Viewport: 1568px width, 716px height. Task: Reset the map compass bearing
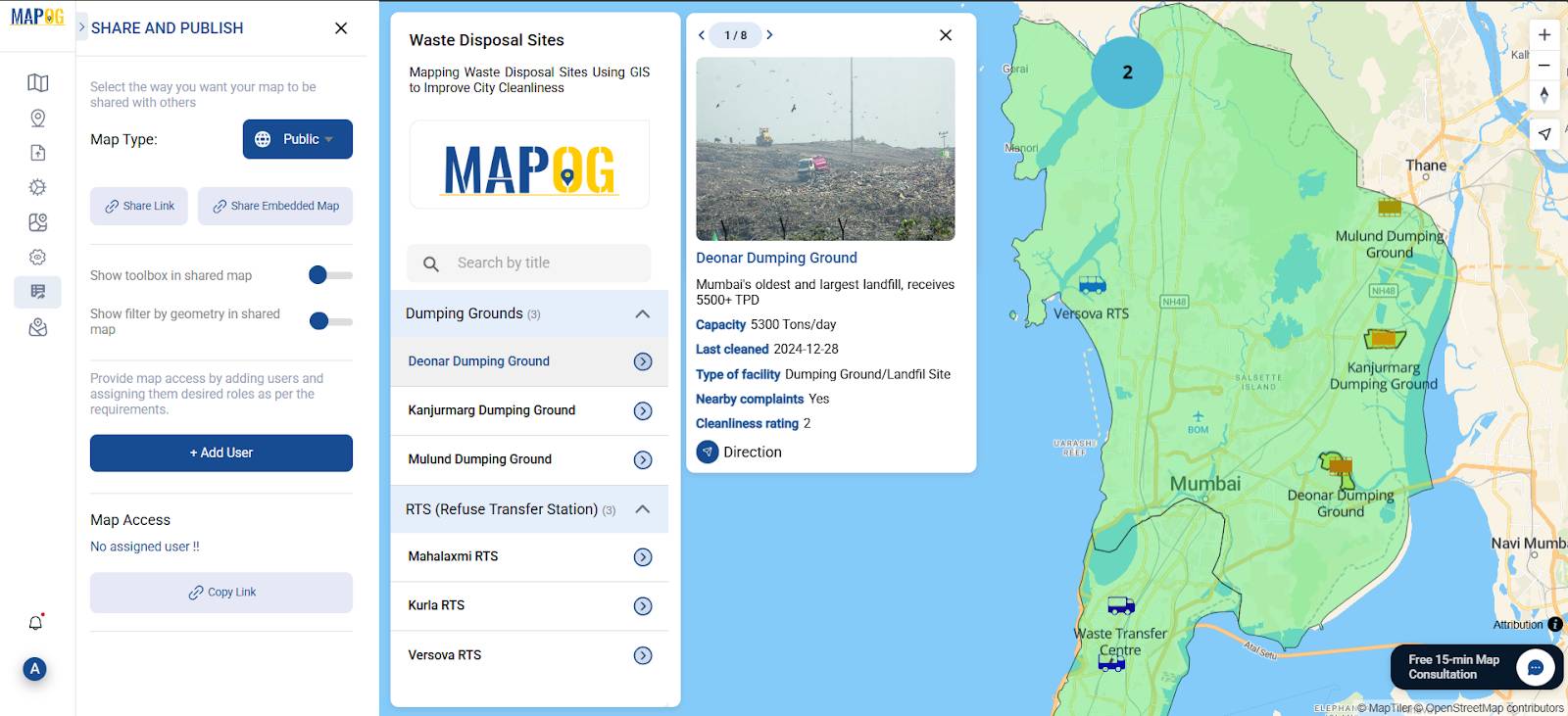[x=1544, y=95]
